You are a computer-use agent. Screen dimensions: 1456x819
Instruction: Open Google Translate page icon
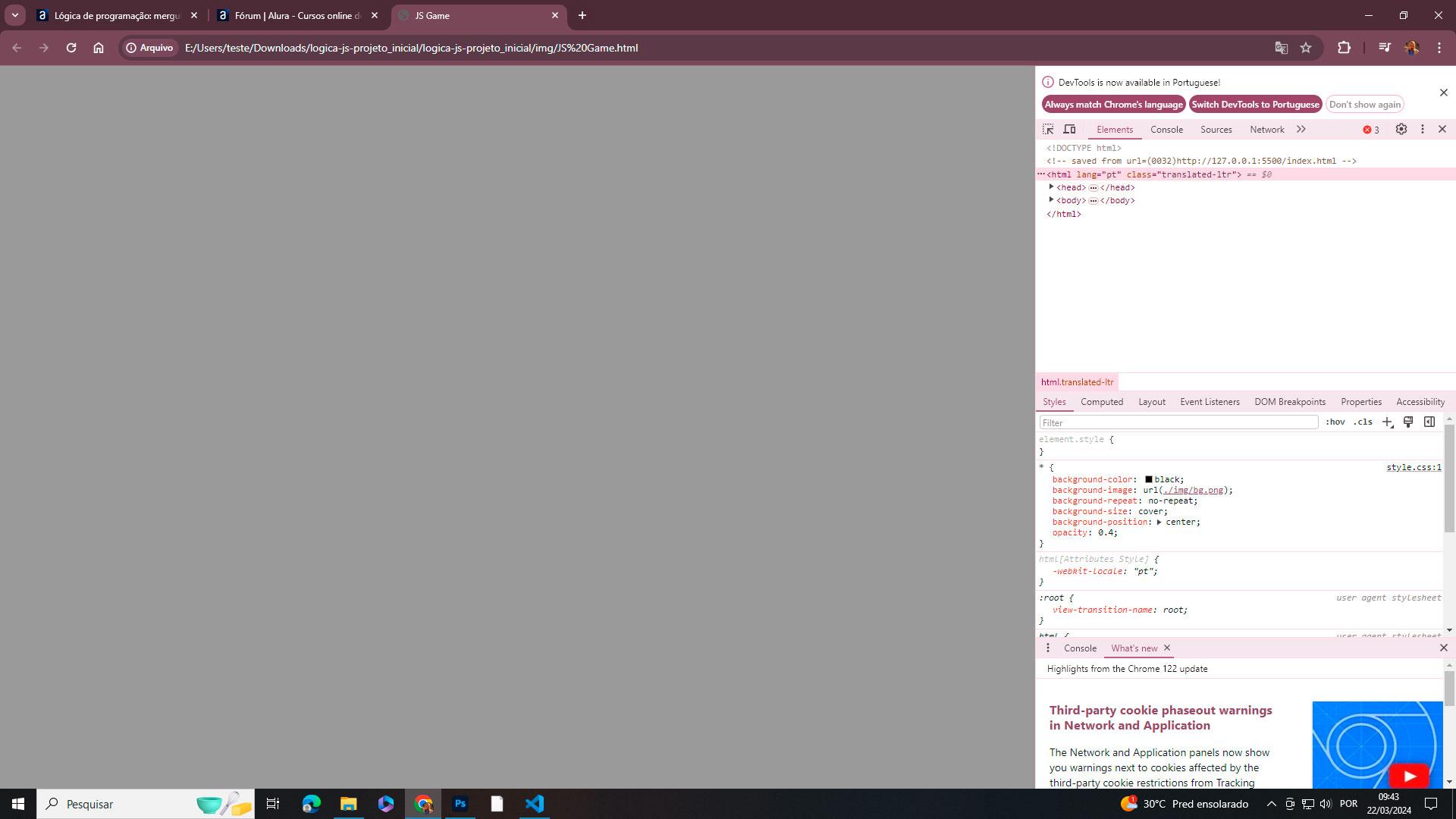click(1281, 48)
